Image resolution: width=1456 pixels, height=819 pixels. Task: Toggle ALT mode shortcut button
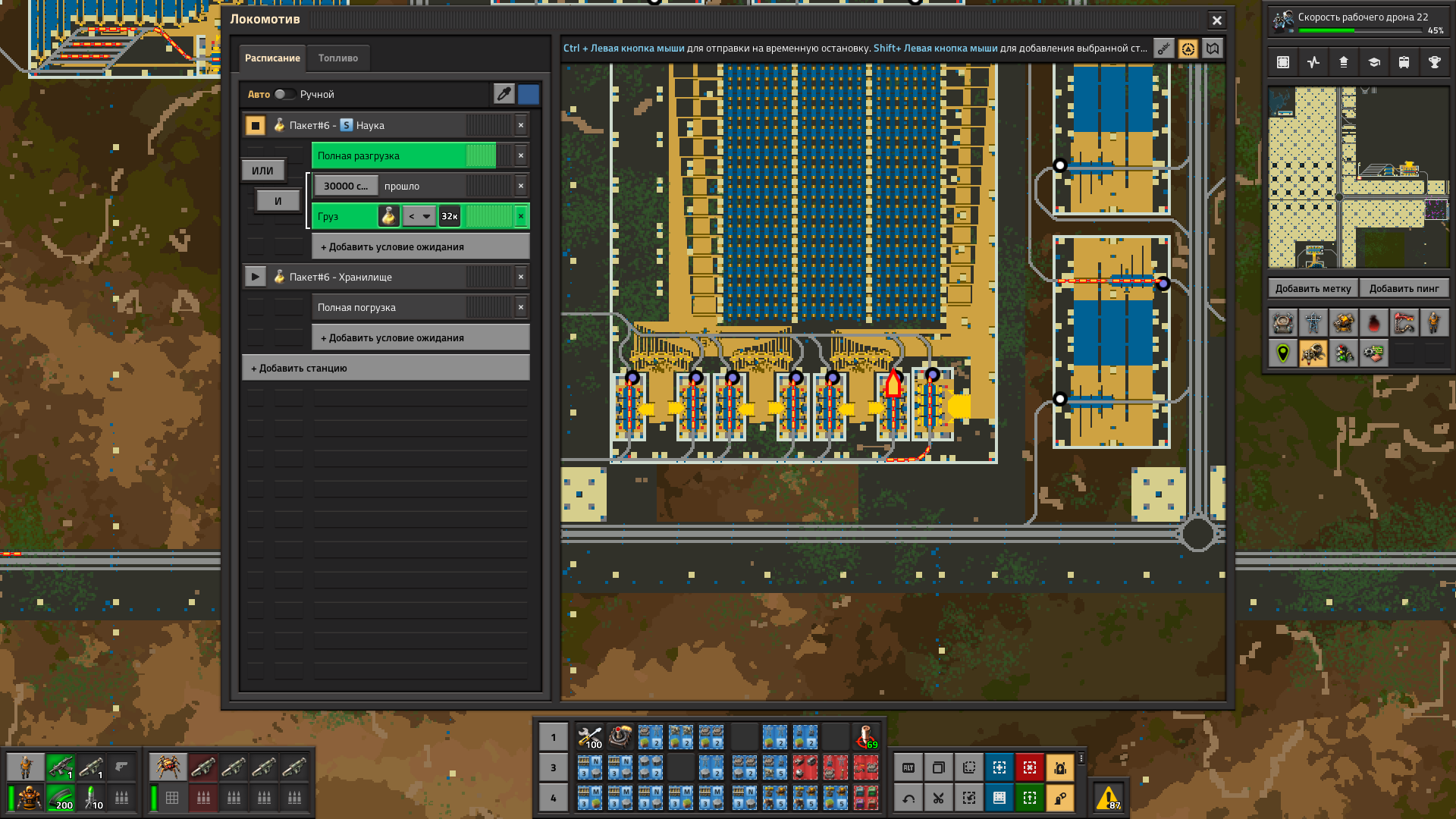click(x=908, y=767)
